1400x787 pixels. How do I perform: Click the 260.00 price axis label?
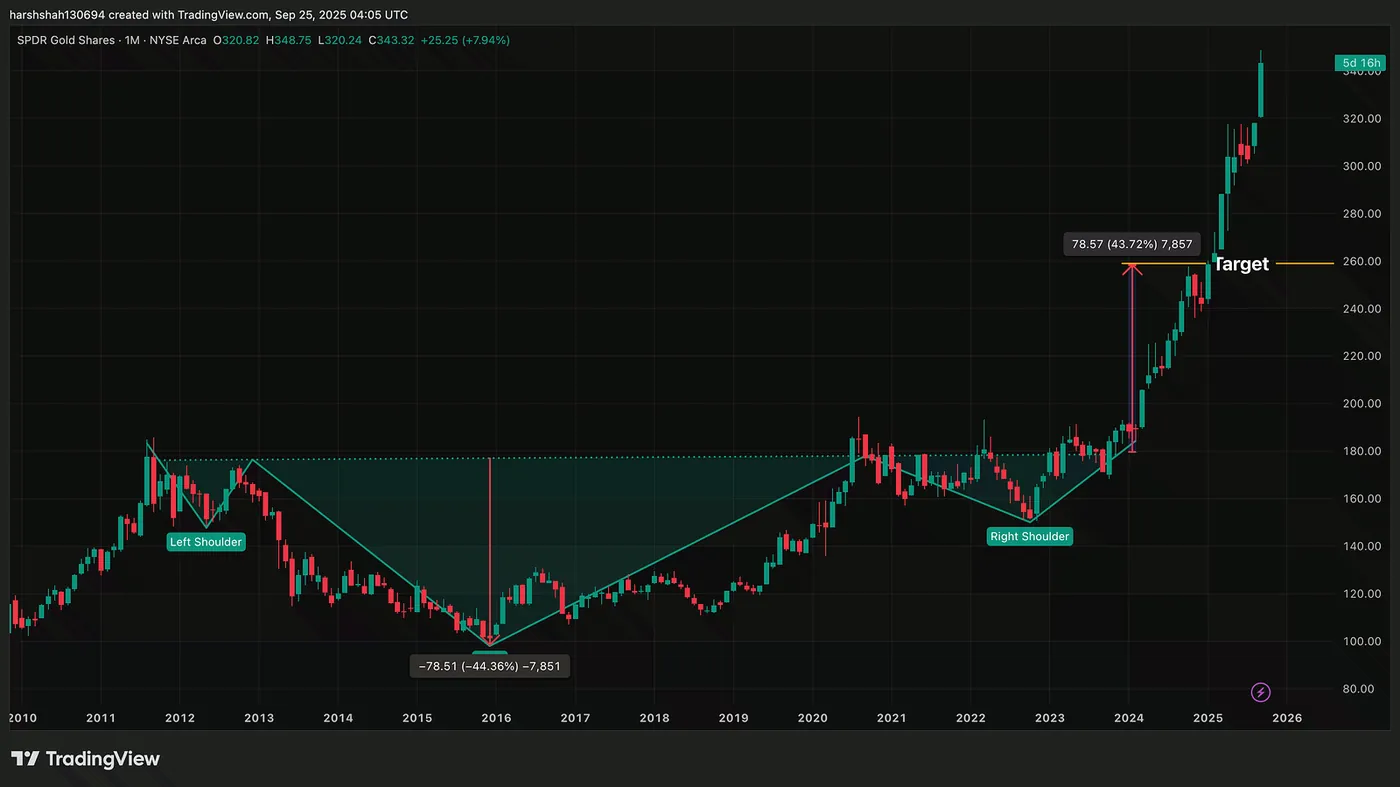point(1362,261)
